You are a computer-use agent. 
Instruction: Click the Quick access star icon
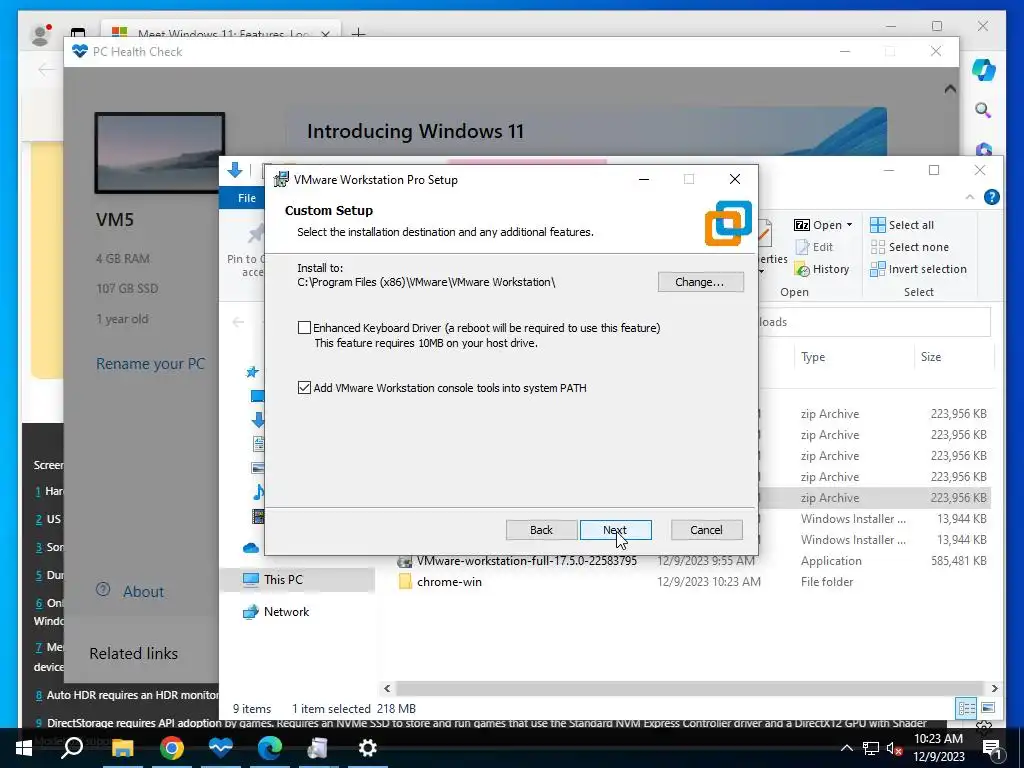(252, 372)
